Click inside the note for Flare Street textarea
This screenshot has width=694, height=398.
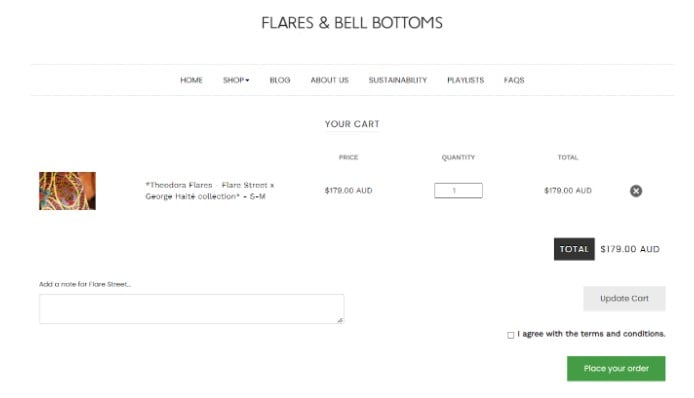[191, 309]
